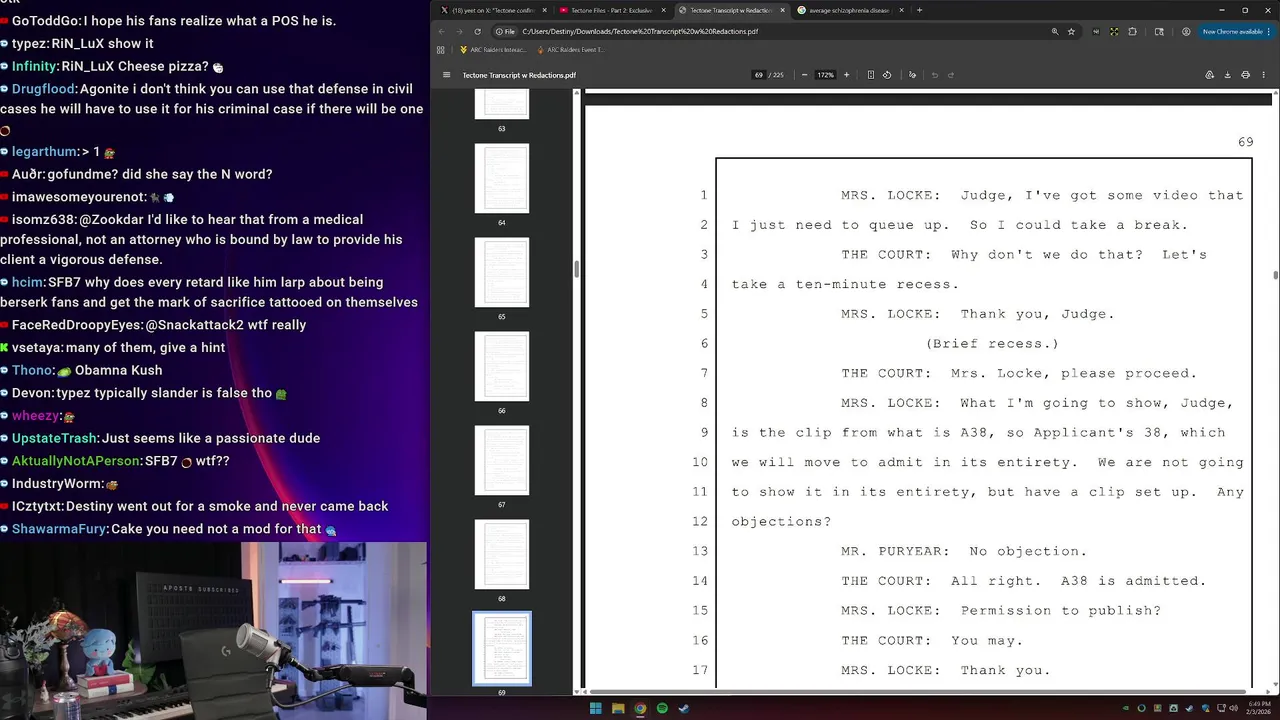Go back in Chrome
Viewport: 1280px width, 720px height.
(x=441, y=31)
